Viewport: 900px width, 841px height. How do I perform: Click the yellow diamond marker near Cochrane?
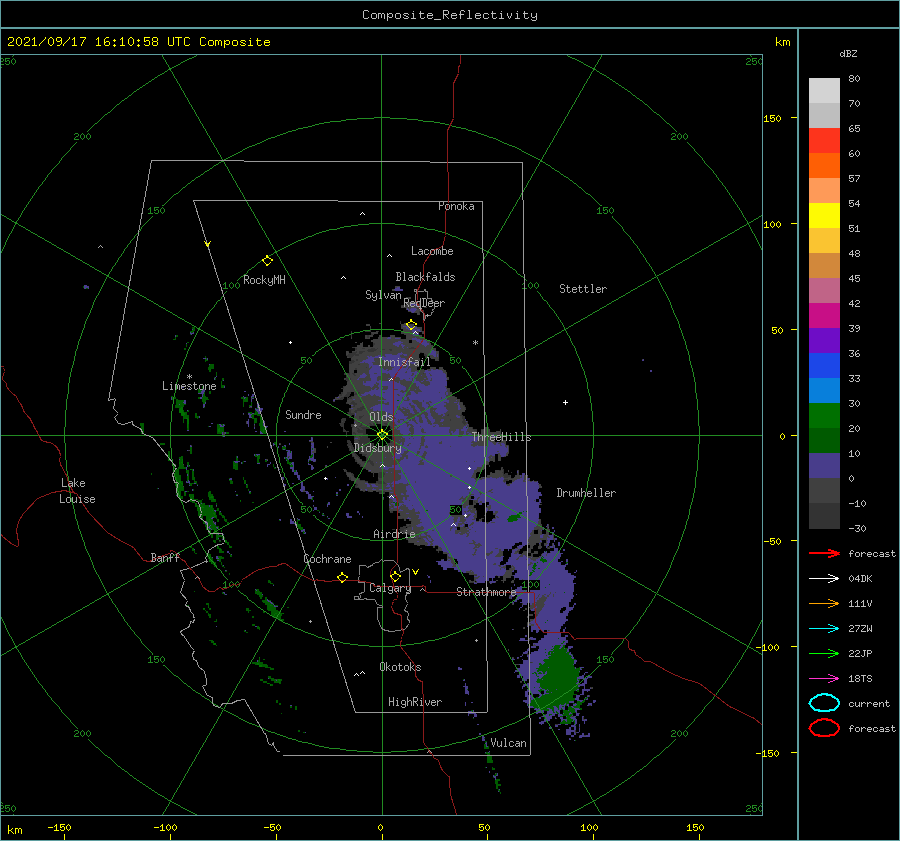click(x=342, y=577)
